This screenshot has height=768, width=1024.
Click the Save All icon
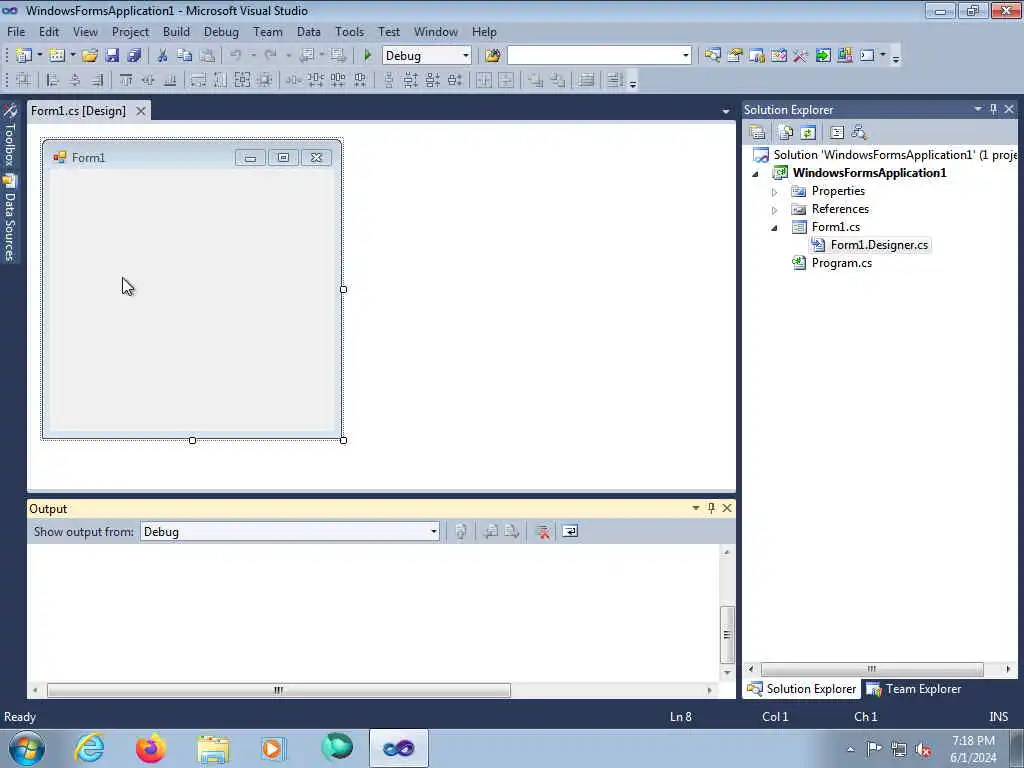tap(134, 56)
